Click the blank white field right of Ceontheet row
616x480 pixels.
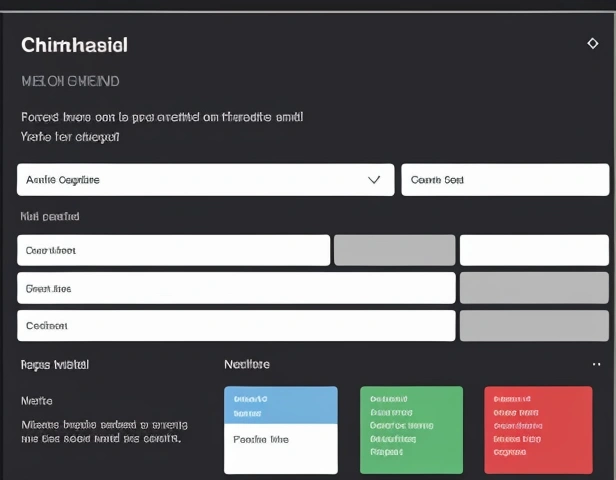click(534, 250)
